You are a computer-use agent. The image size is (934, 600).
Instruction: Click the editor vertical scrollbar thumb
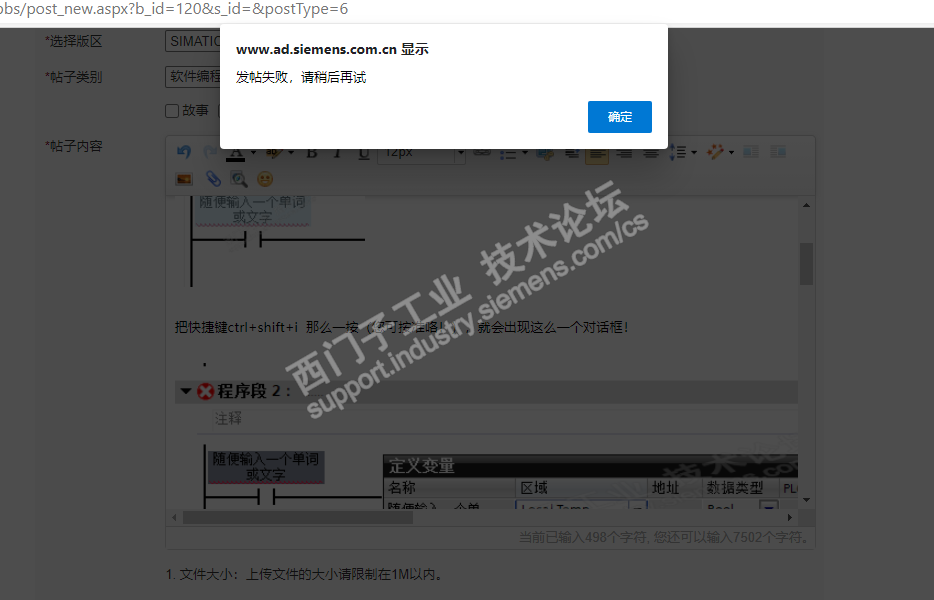806,264
